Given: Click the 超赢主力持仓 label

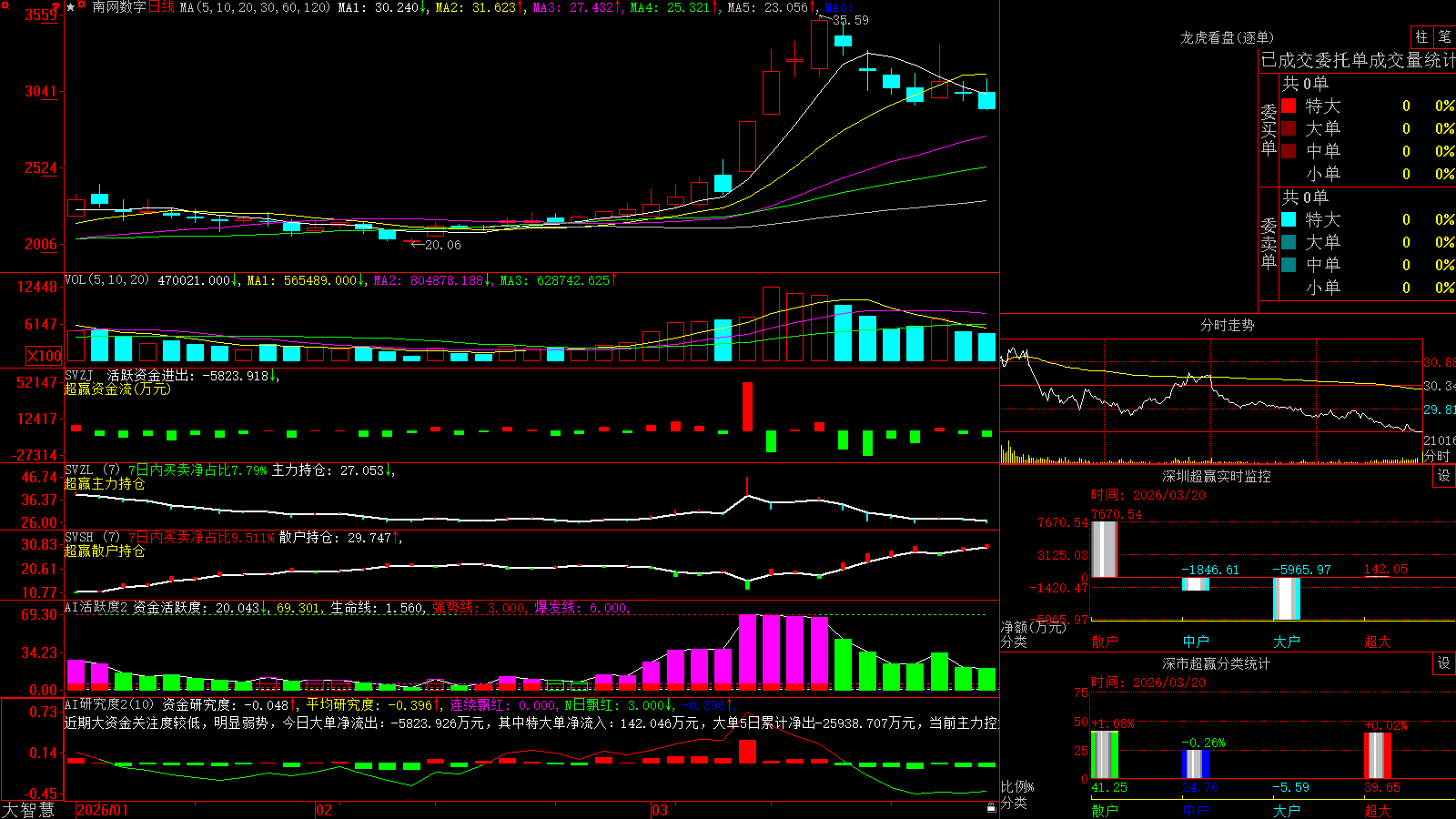Looking at the screenshot, I should (105, 483).
